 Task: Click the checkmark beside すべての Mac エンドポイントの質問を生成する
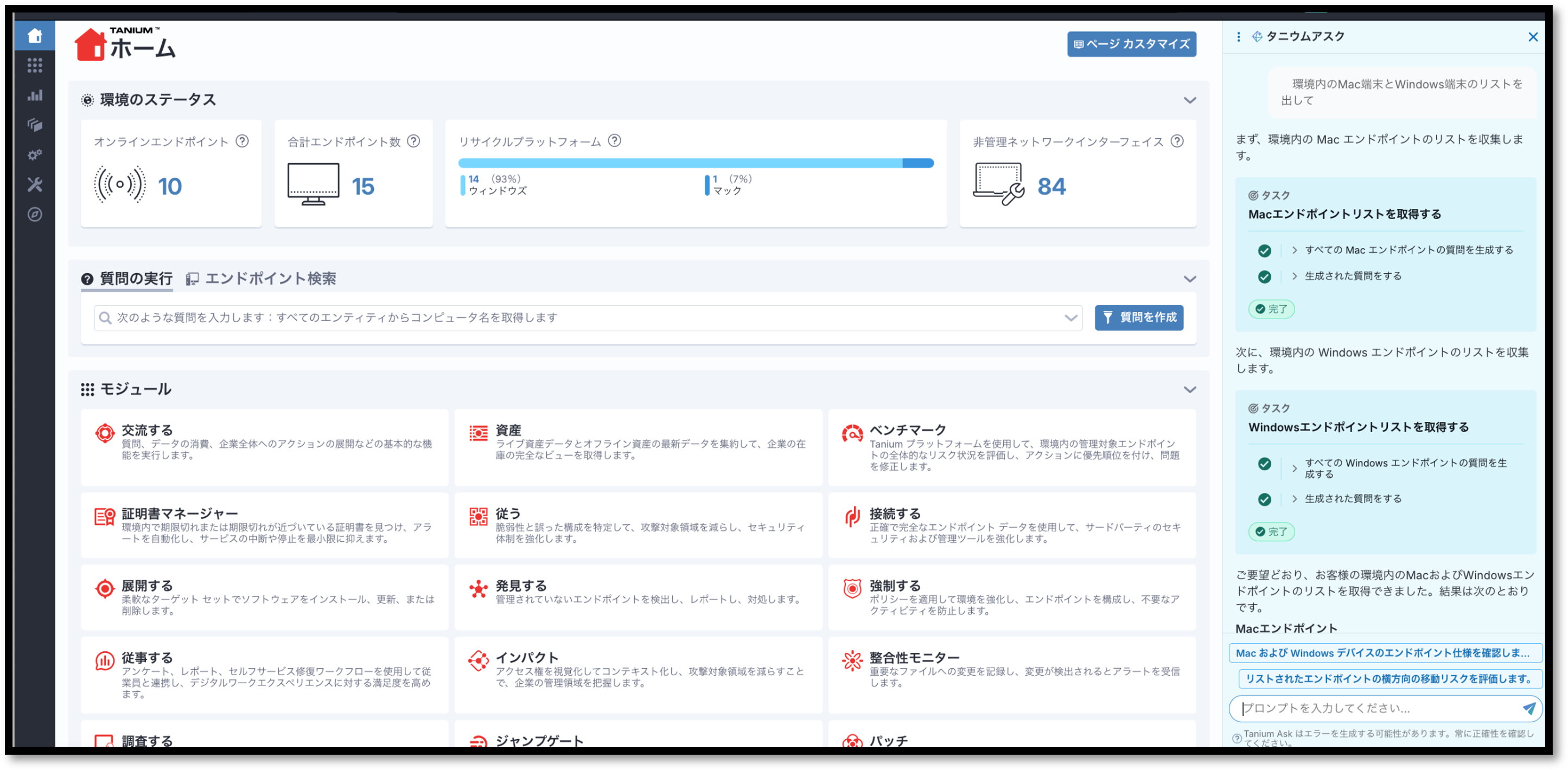coord(1265,251)
